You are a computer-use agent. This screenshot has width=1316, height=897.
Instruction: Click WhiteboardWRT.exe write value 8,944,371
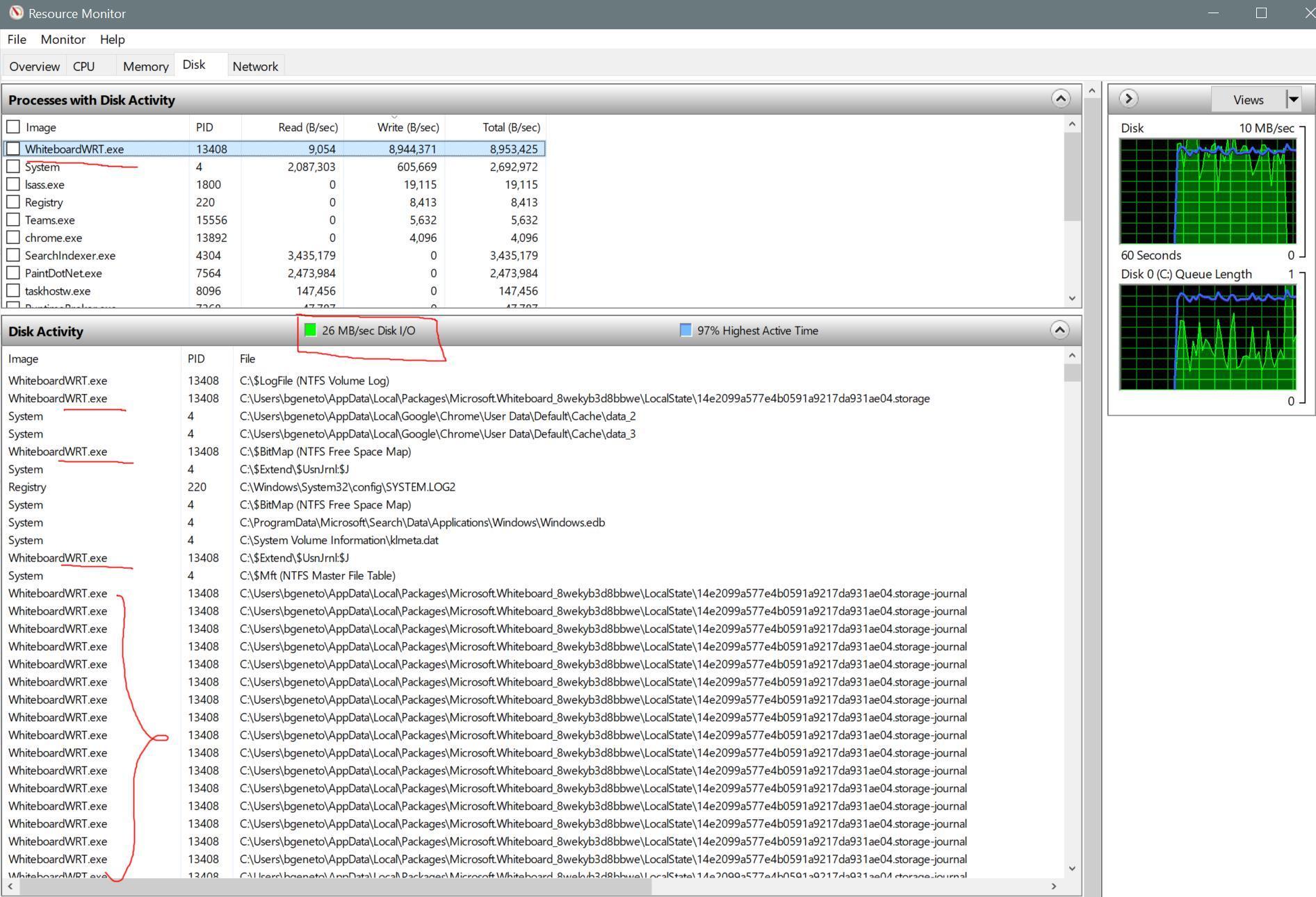(x=412, y=149)
